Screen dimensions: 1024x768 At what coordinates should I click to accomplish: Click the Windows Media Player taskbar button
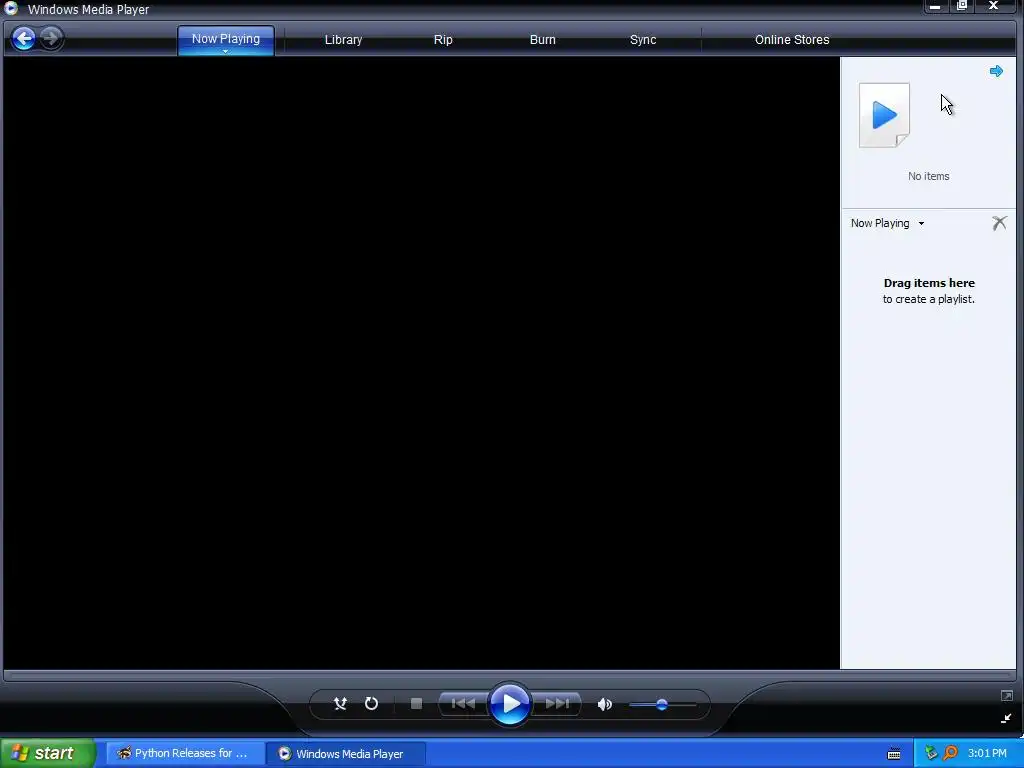click(346, 753)
